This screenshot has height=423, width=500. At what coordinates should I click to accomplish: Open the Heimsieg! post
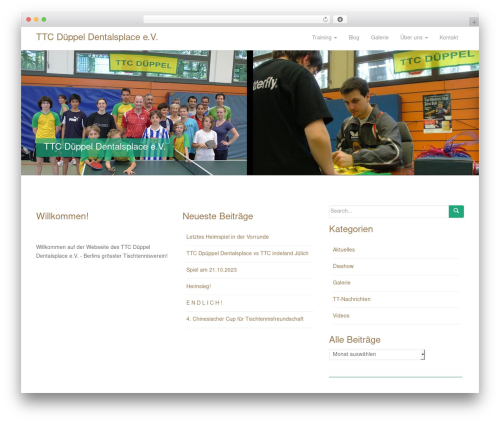198,286
